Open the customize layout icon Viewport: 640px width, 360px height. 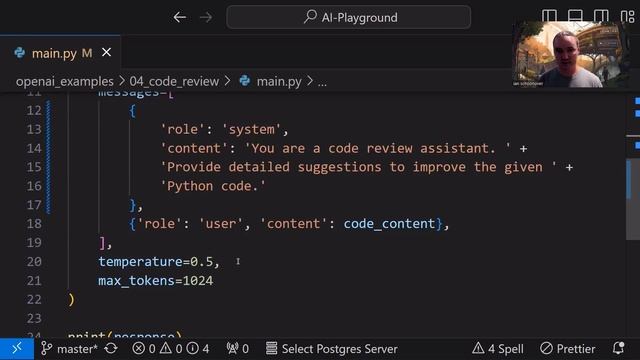pos(627,16)
